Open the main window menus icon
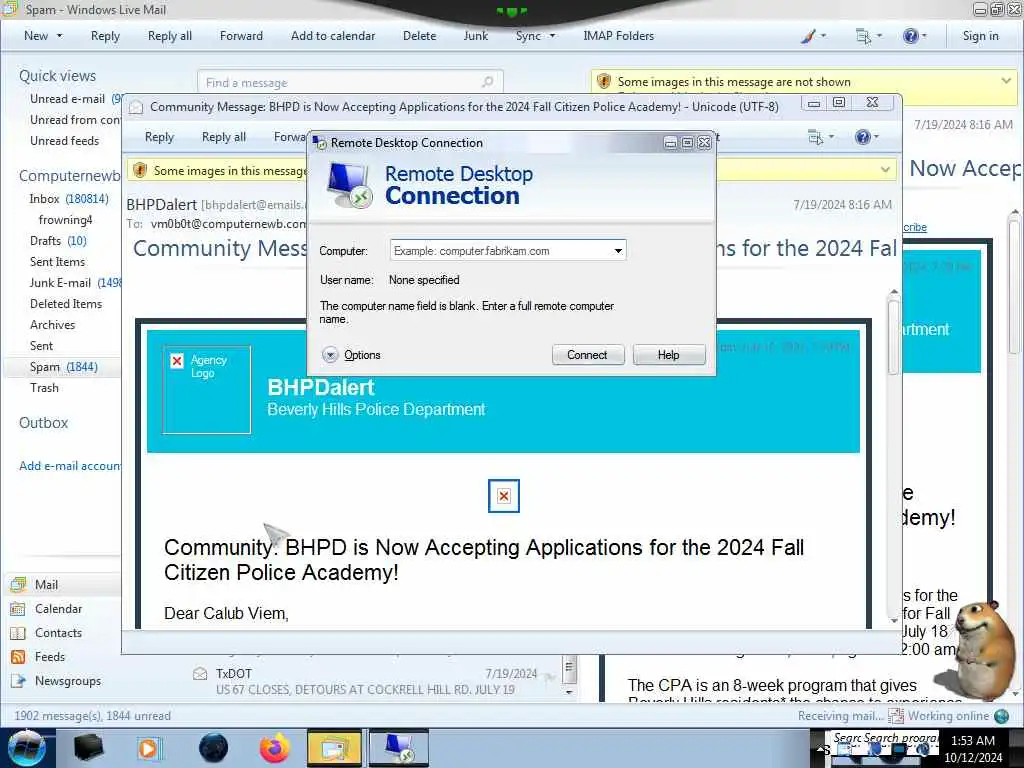This screenshot has width=1024, height=768. pos(869,36)
